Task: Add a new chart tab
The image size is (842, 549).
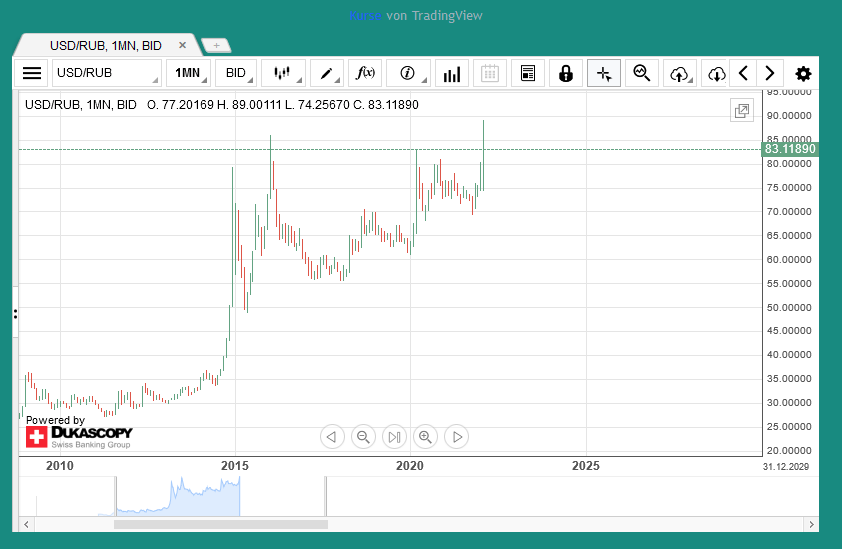Action: [216, 45]
